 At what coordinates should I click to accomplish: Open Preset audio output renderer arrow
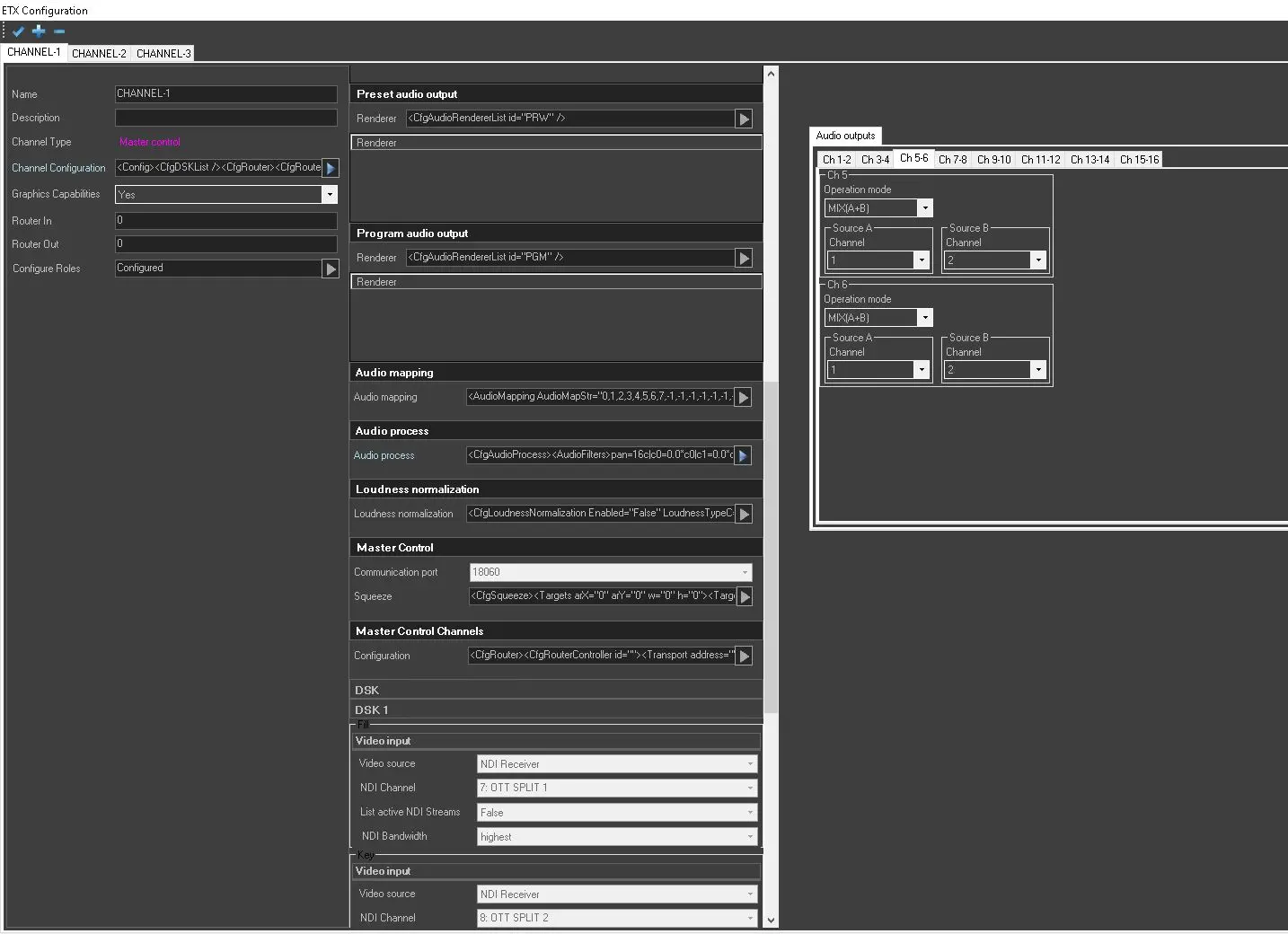click(x=744, y=119)
